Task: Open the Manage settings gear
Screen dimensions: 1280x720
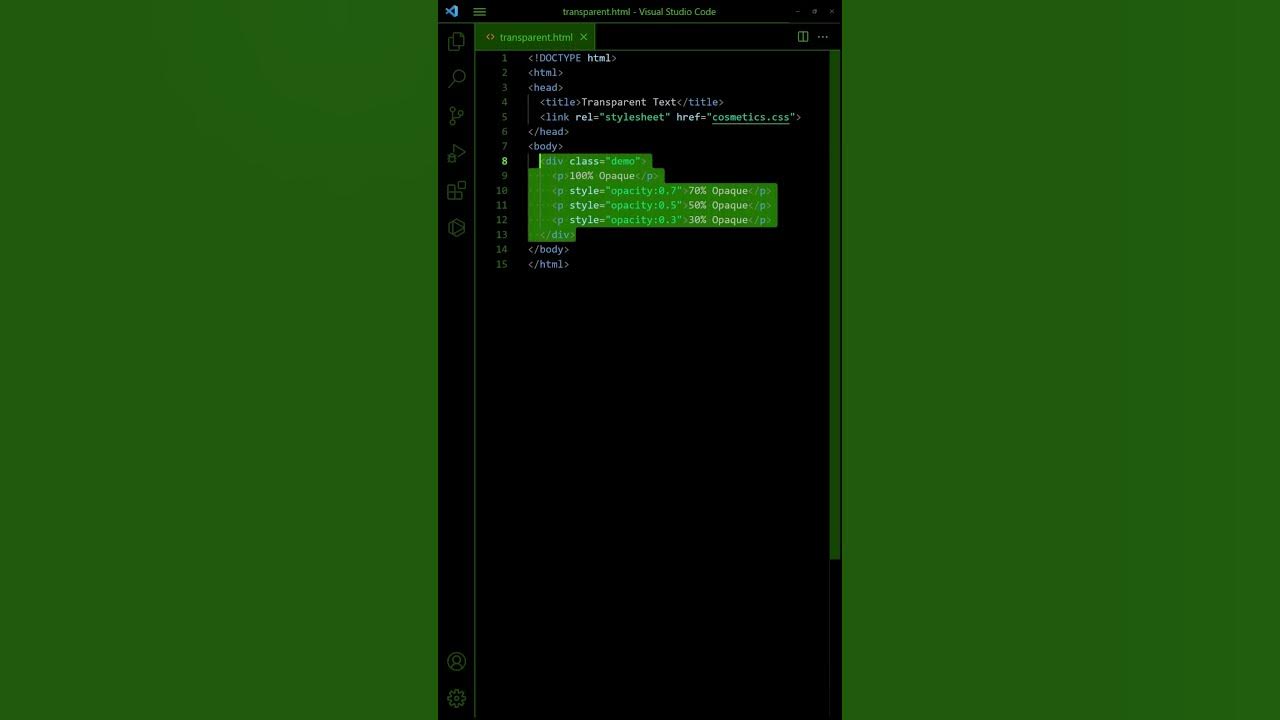Action: click(x=456, y=698)
